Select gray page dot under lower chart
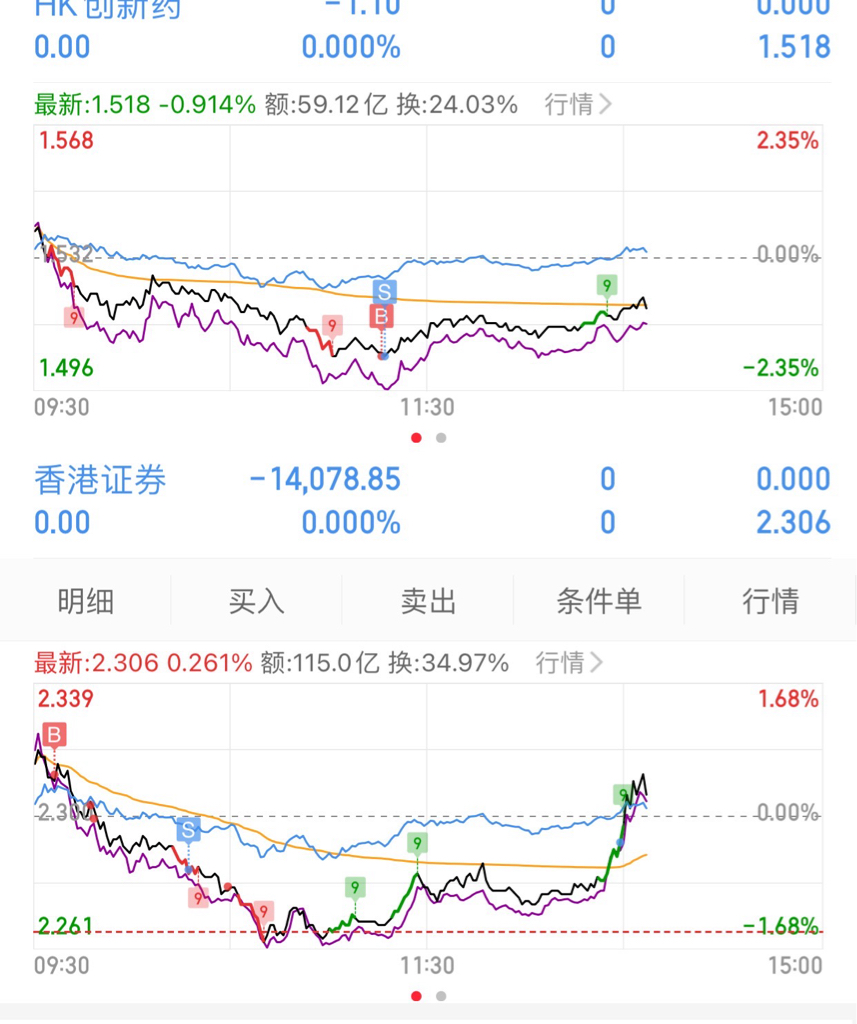 442,996
